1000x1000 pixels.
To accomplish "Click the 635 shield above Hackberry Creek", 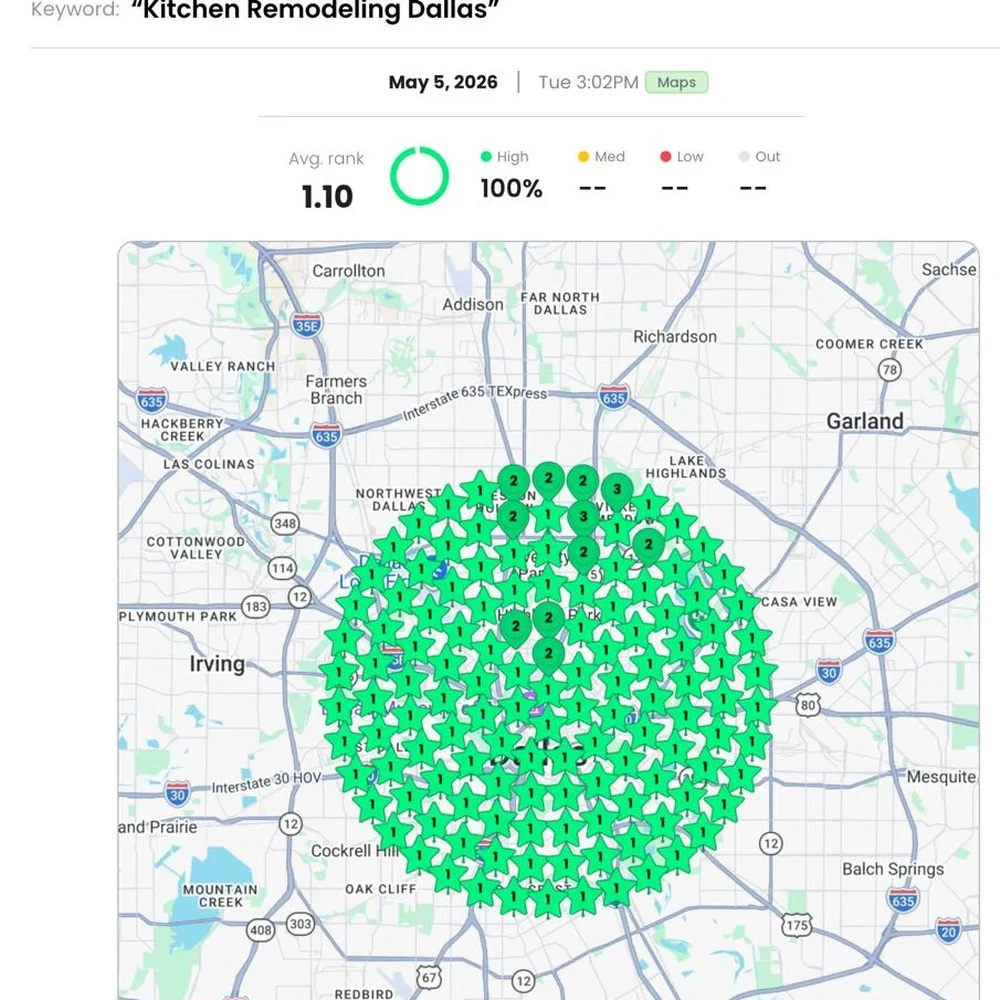I will click(x=152, y=401).
